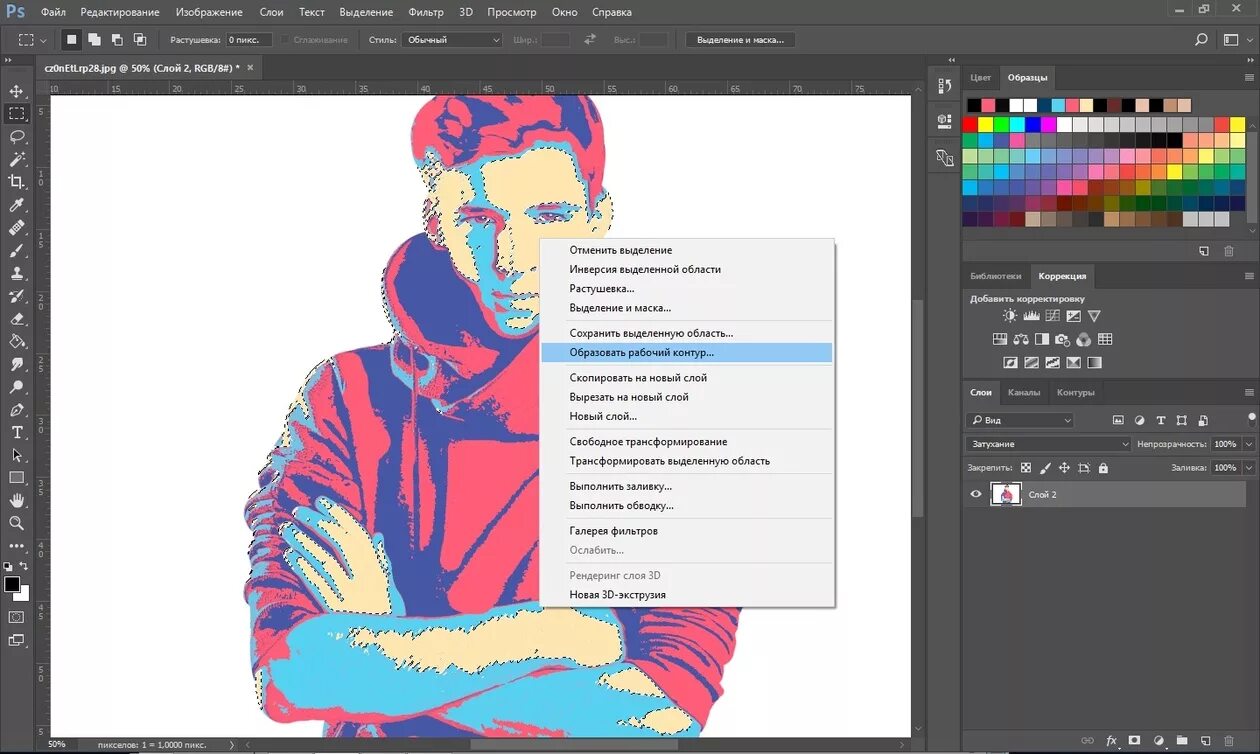The image size is (1260, 754).
Task: Toggle the layer filter switch
Action: point(1251,419)
